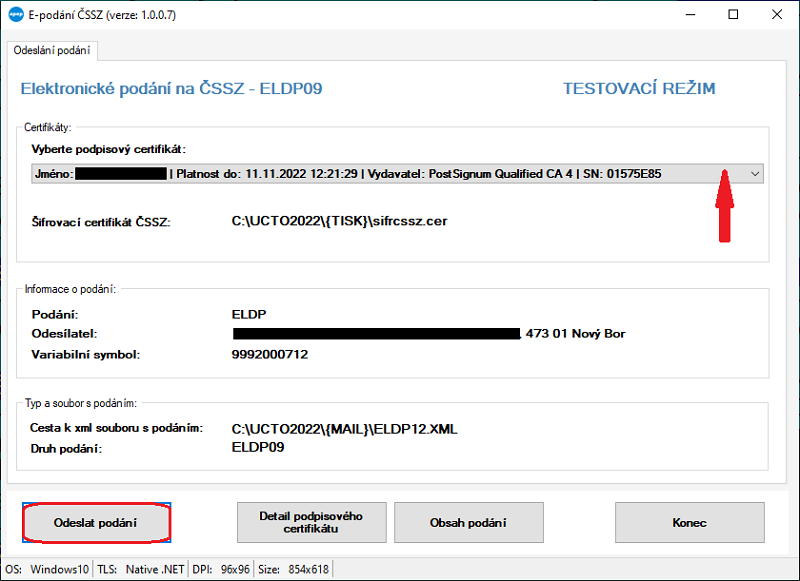Click the Konec button
Screen dimensions: 800x581
(x=689, y=522)
